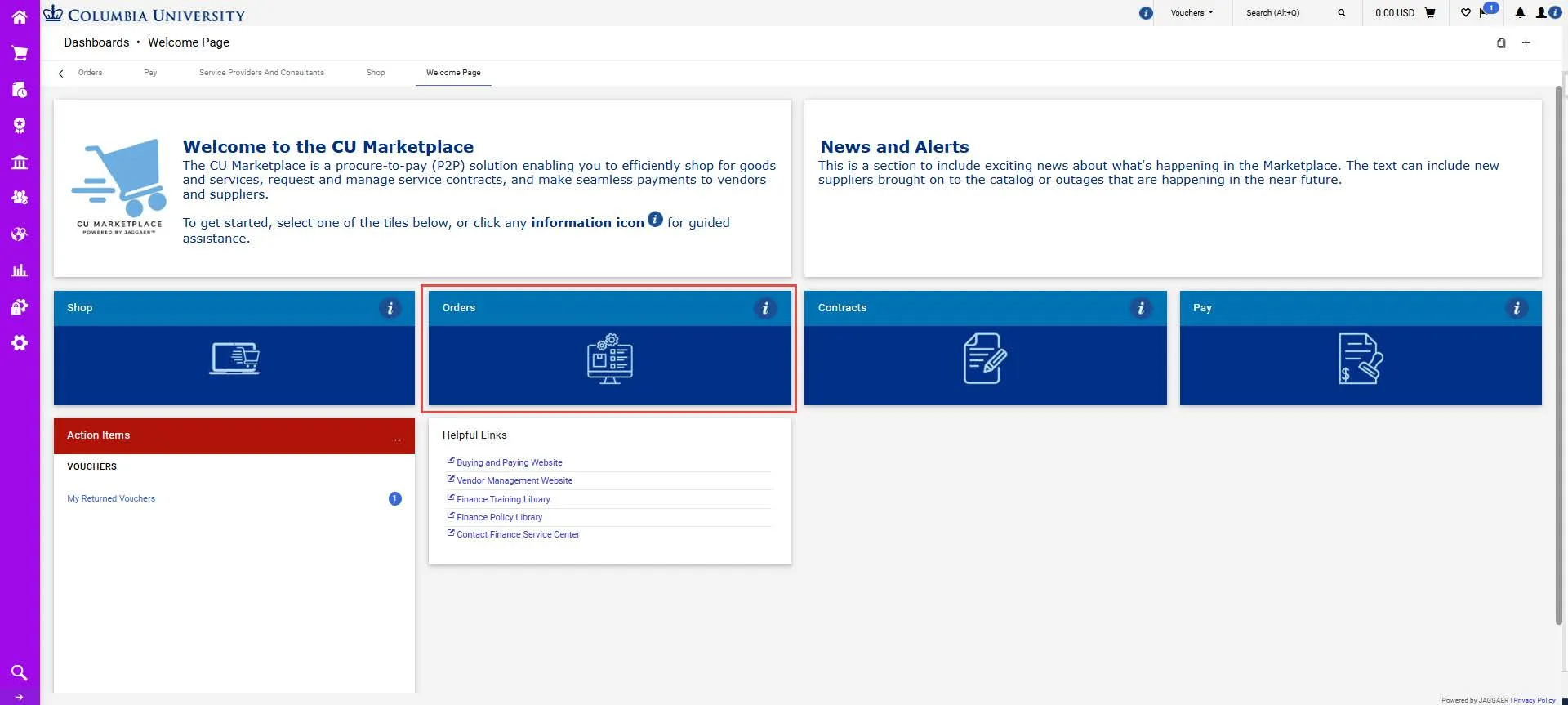
Task: Switch to Service Providers And Consultants tab
Action: [x=261, y=73]
